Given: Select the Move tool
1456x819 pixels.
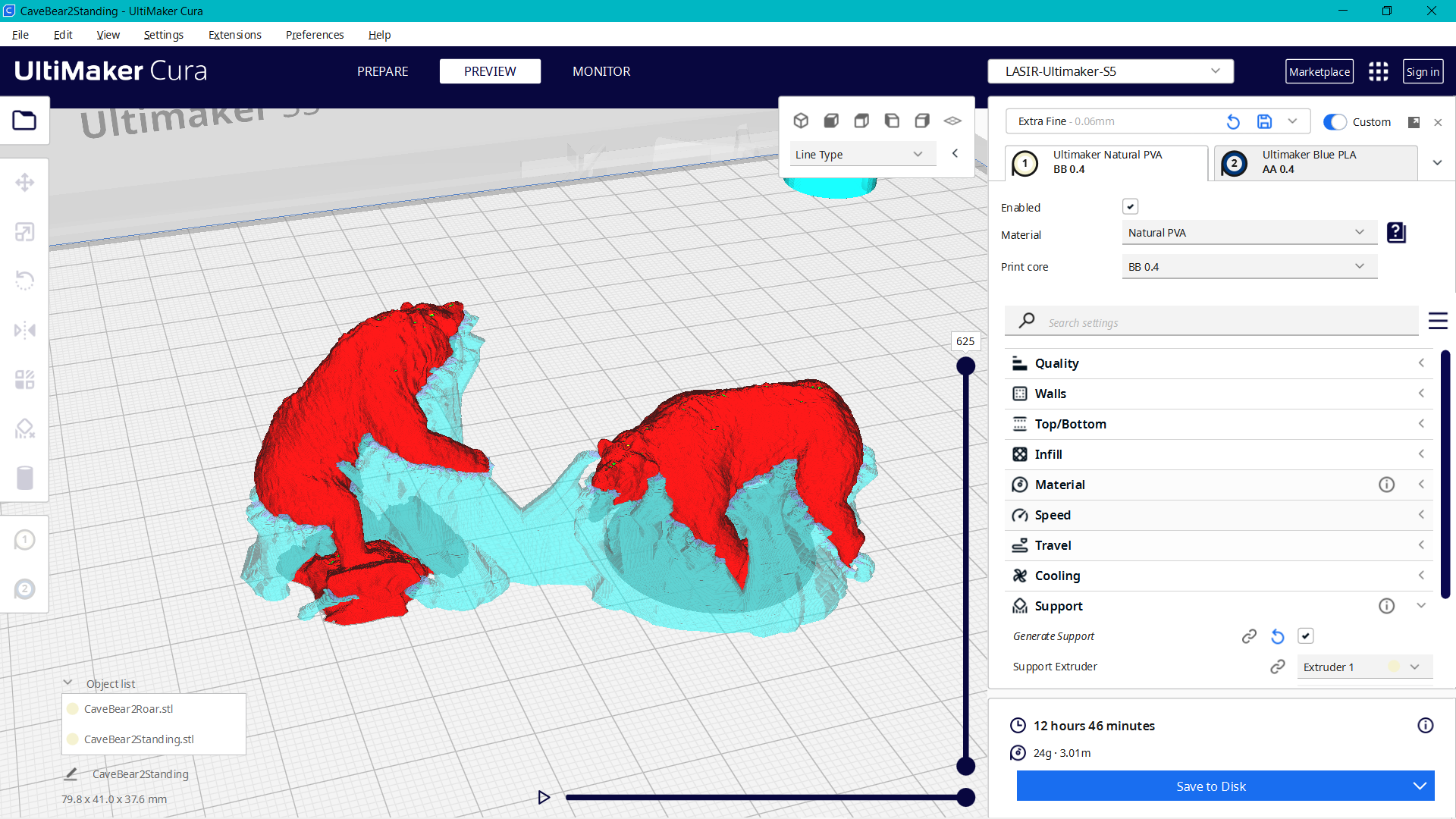Looking at the screenshot, I should click(25, 182).
